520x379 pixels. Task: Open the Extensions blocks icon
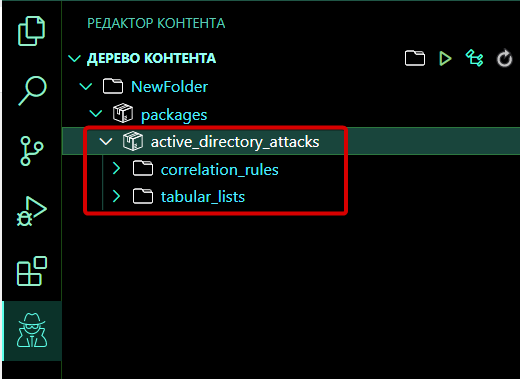[32, 271]
